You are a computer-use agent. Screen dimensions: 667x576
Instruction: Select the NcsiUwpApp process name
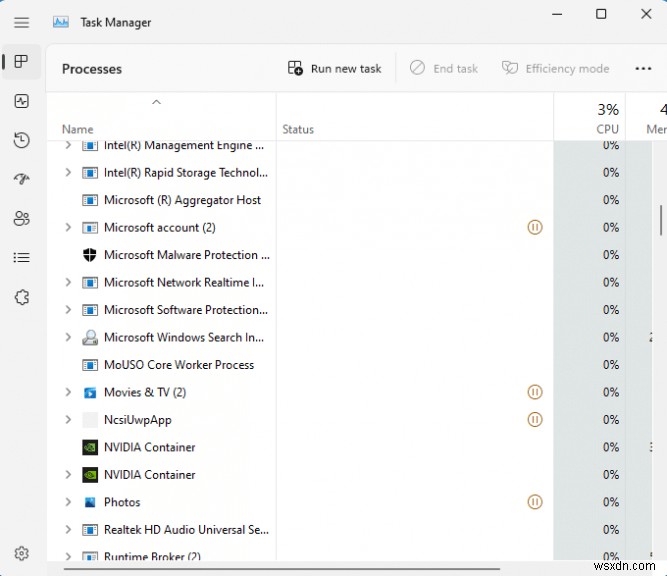point(138,420)
